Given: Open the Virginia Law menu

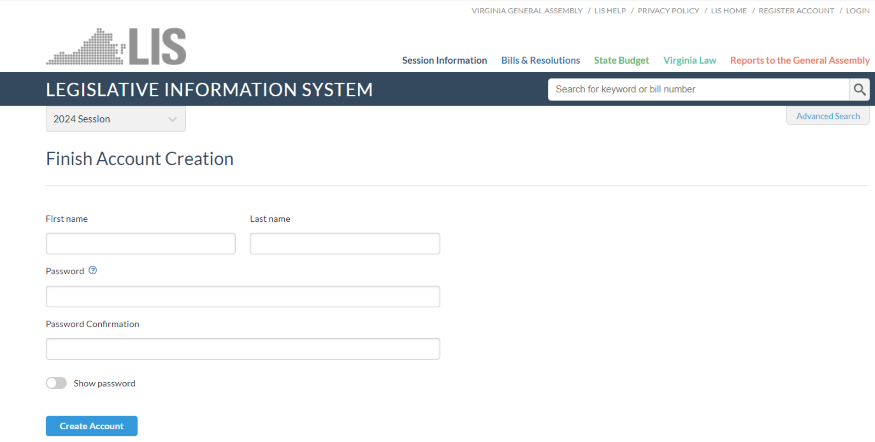Looking at the screenshot, I should [689, 60].
